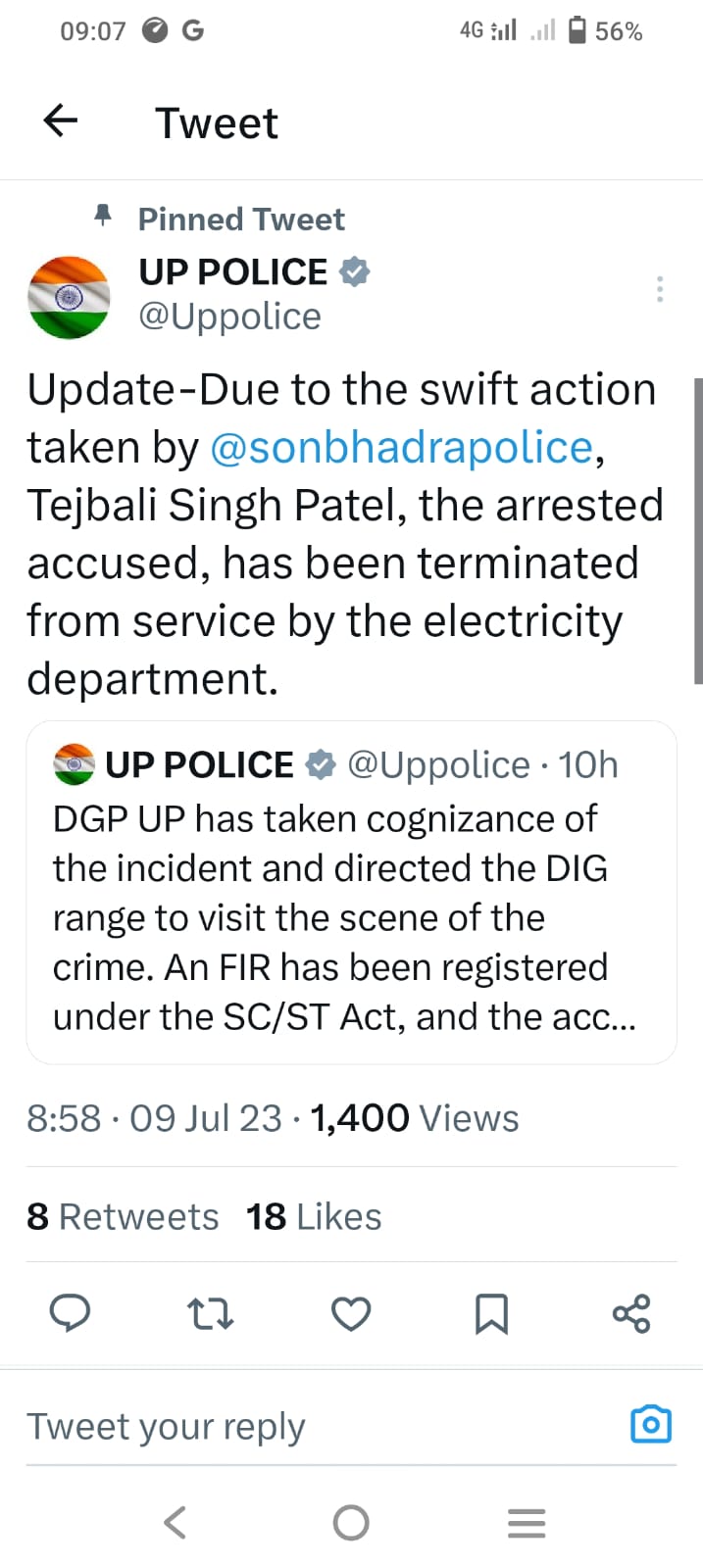Screen dimensions: 703x1568
Task: Open the three-dot tweet options menu
Action: click(x=660, y=289)
